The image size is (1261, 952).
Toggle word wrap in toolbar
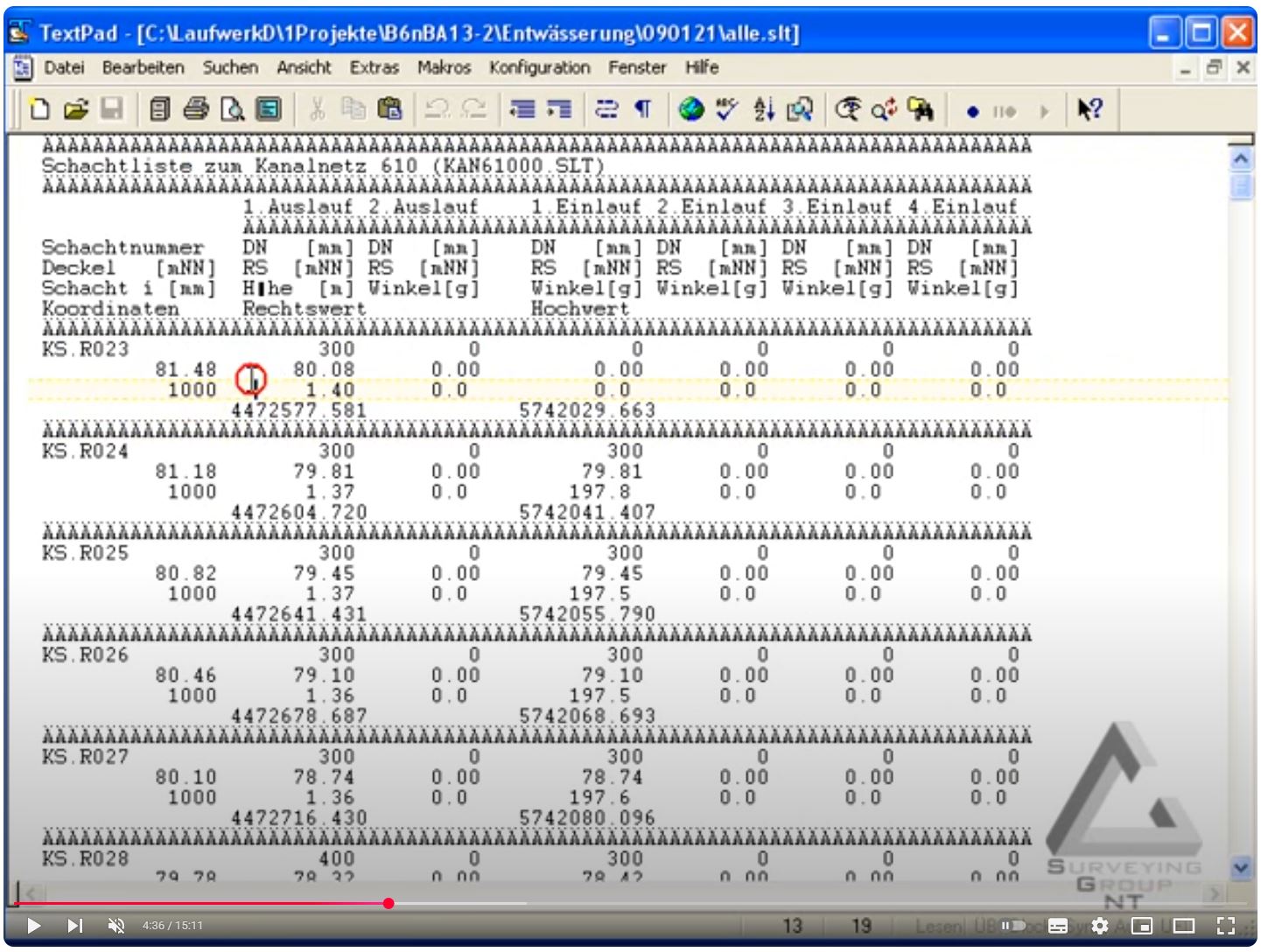tap(606, 109)
